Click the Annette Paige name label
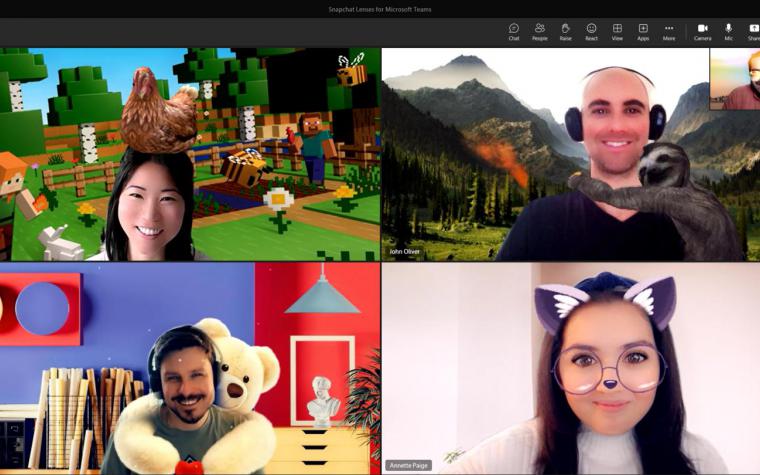Image resolution: width=760 pixels, height=475 pixels. [x=409, y=465]
